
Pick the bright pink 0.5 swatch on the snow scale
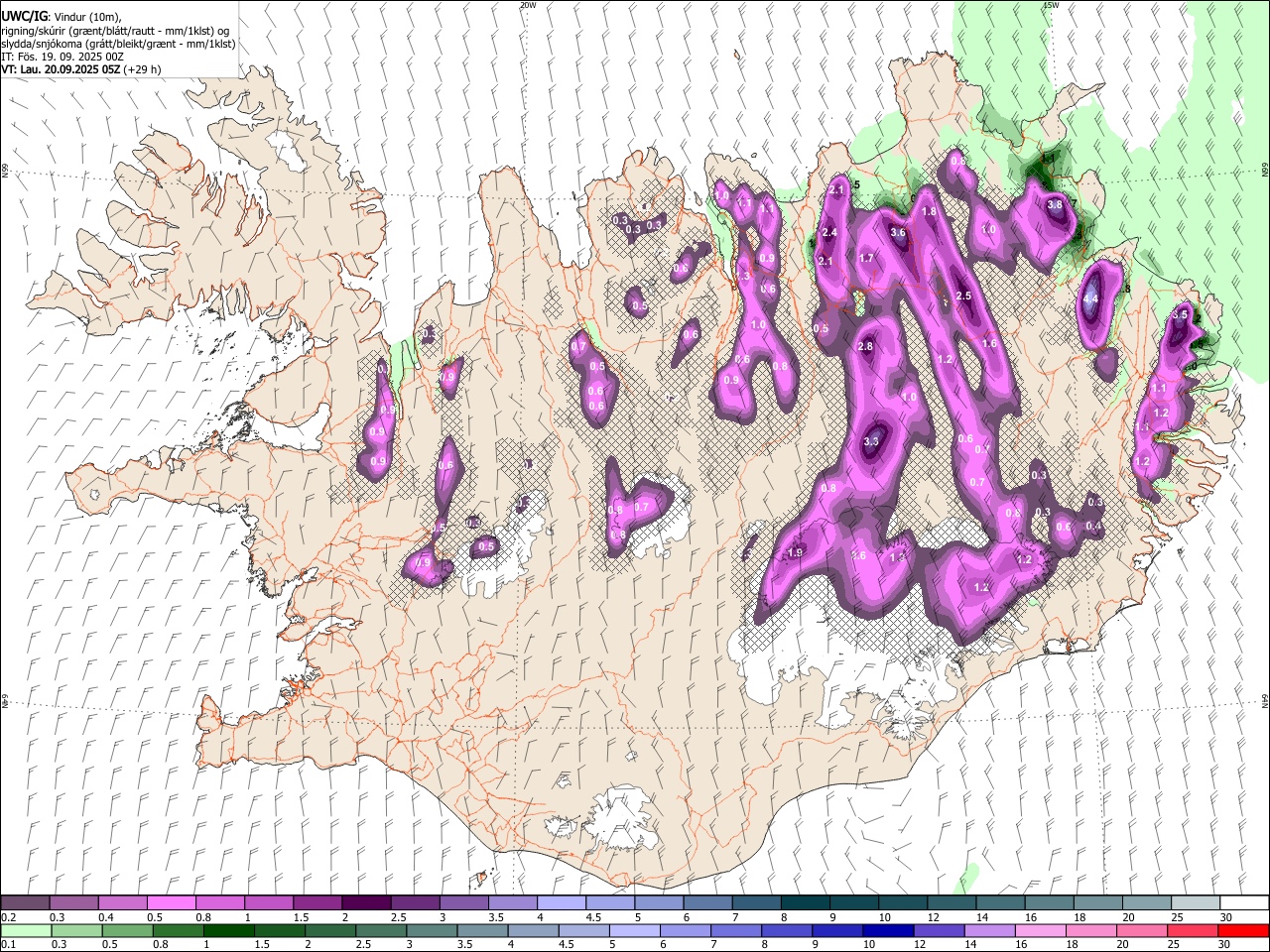pos(171,903)
